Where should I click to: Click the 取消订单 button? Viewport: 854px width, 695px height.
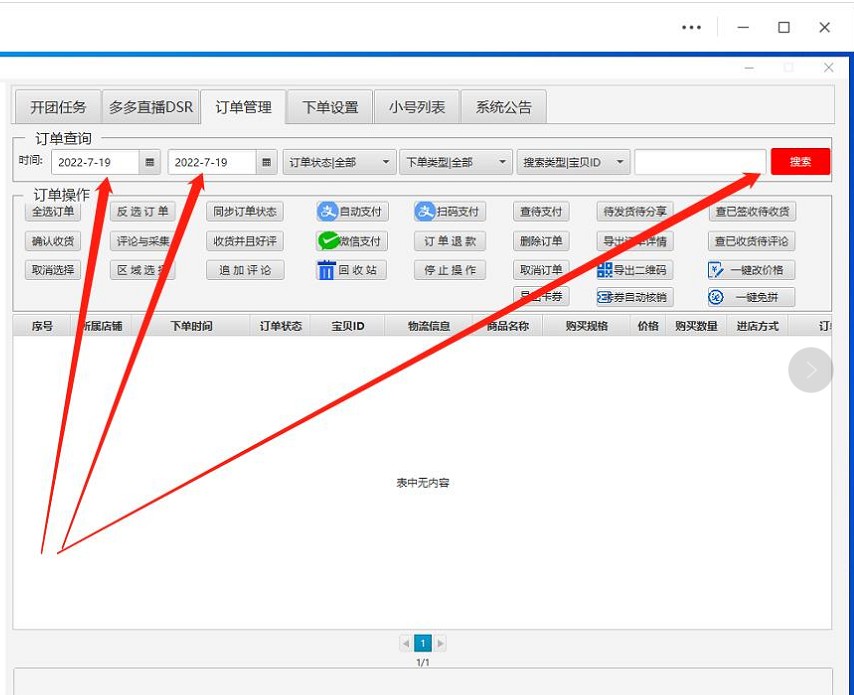click(x=541, y=270)
